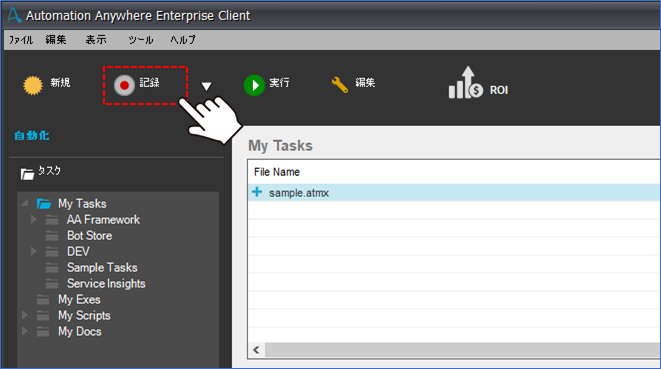Select My Exes in the tree
661x369 pixels.
pyautogui.click(x=79, y=299)
